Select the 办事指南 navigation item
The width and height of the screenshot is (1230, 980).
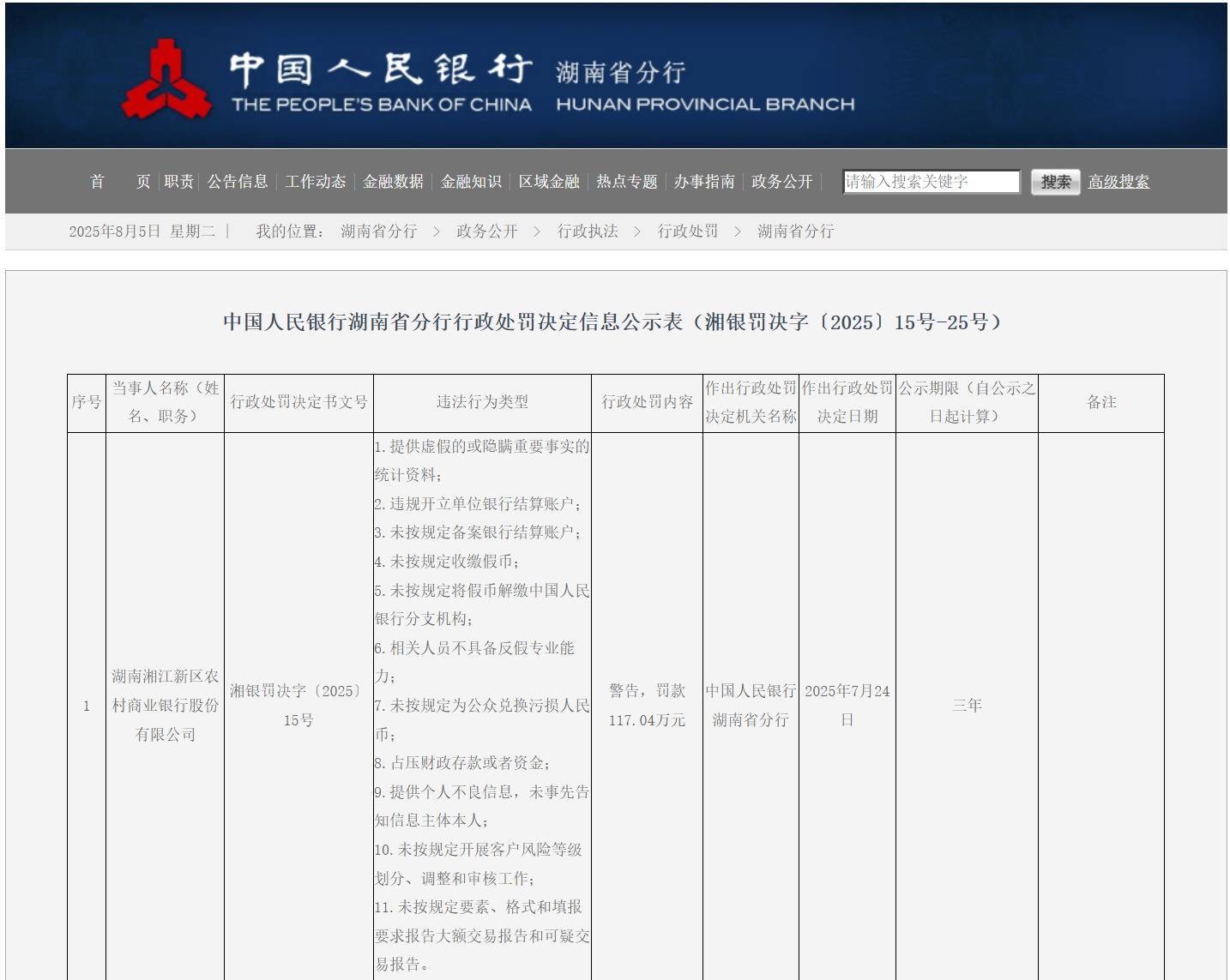(x=705, y=182)
